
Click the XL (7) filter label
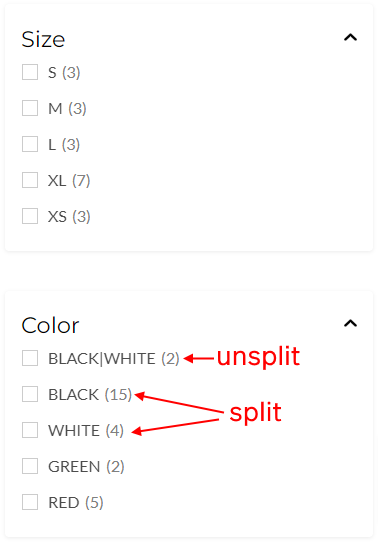(x=69, y=181)
